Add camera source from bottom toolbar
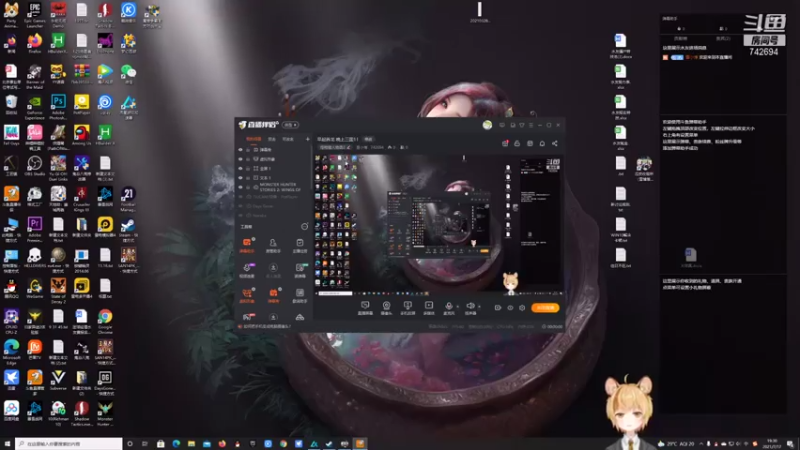Viewport: 800px width, 450px height. tap(386, 308)
